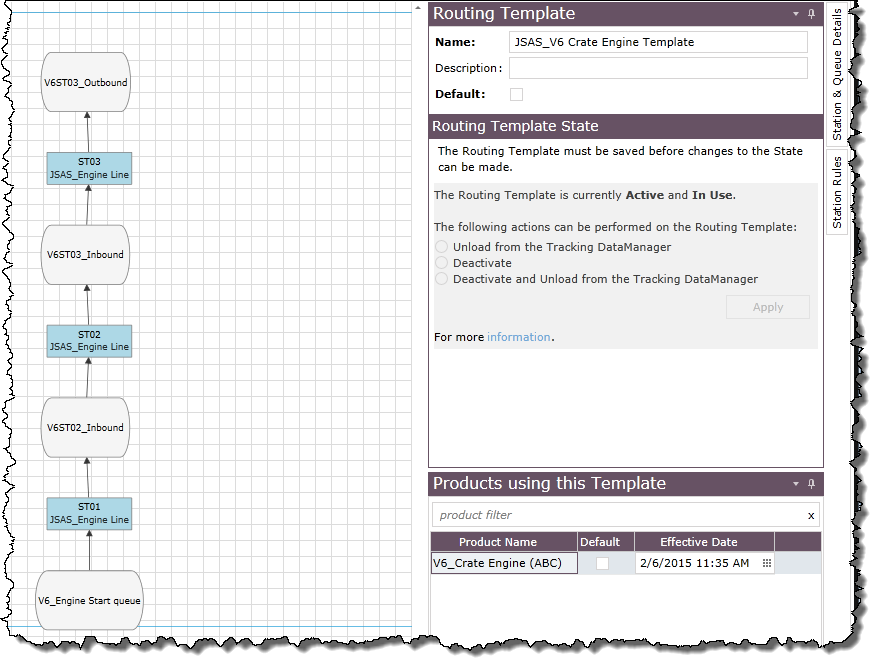
Task: Pin the Routing Template panel
Action: pos(811,14)
